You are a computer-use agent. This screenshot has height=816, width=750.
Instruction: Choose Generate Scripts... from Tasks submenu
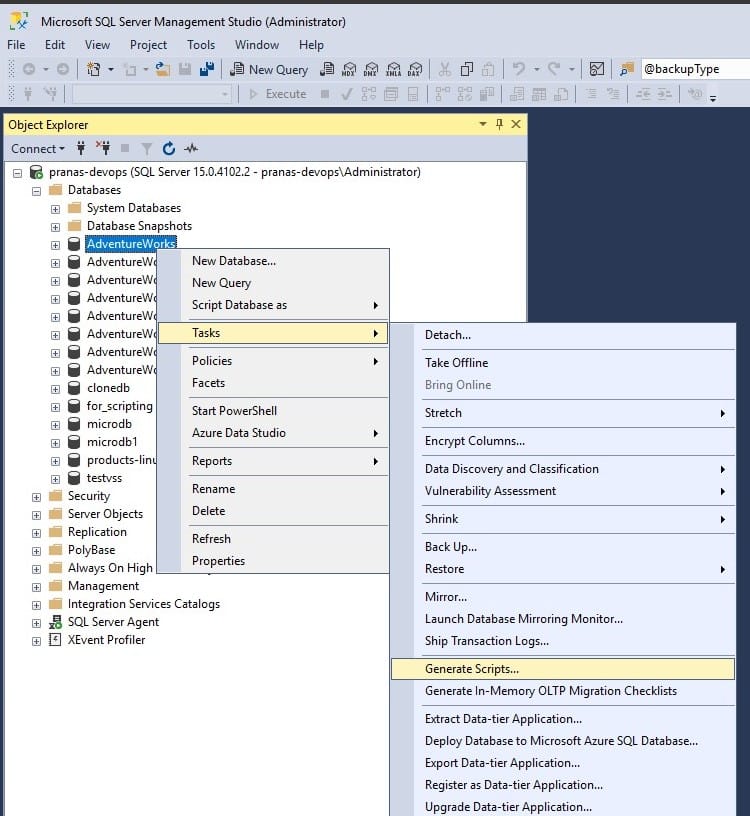(x=563, y=669)
